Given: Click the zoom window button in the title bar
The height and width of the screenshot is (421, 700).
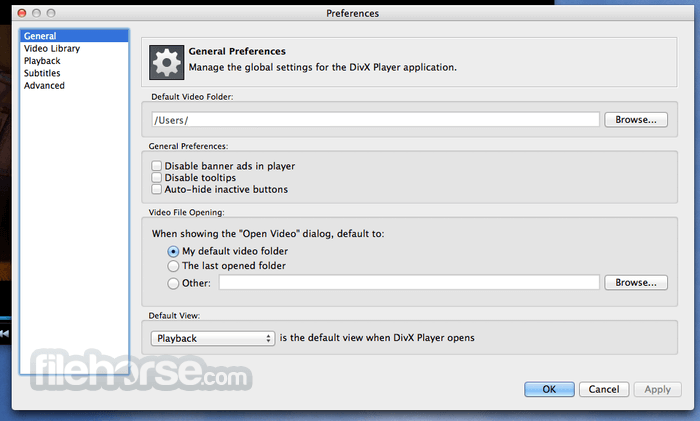Looking at the screenshot, I should [x=51, y=13].
